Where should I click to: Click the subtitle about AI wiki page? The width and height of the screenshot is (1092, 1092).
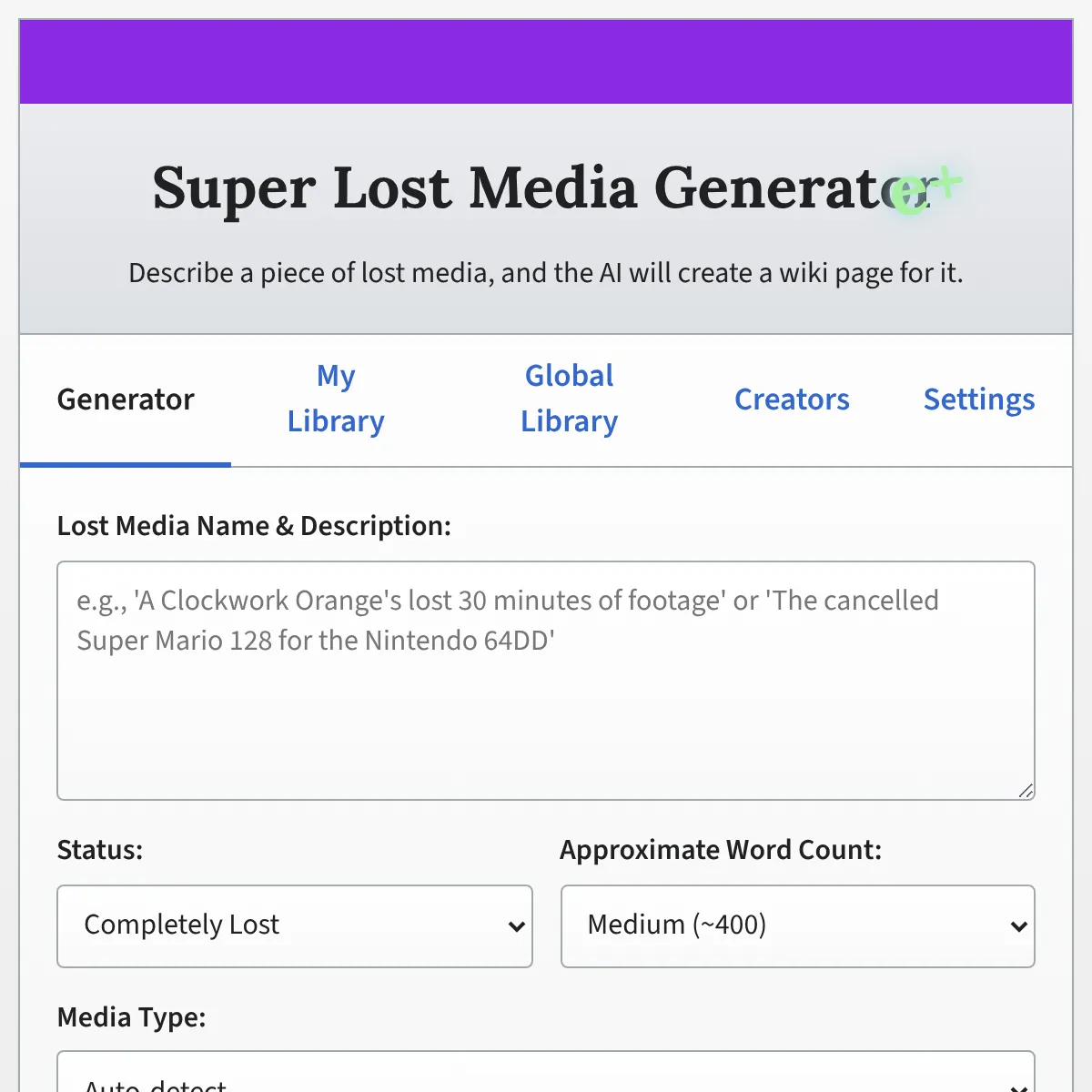[545, 273]
